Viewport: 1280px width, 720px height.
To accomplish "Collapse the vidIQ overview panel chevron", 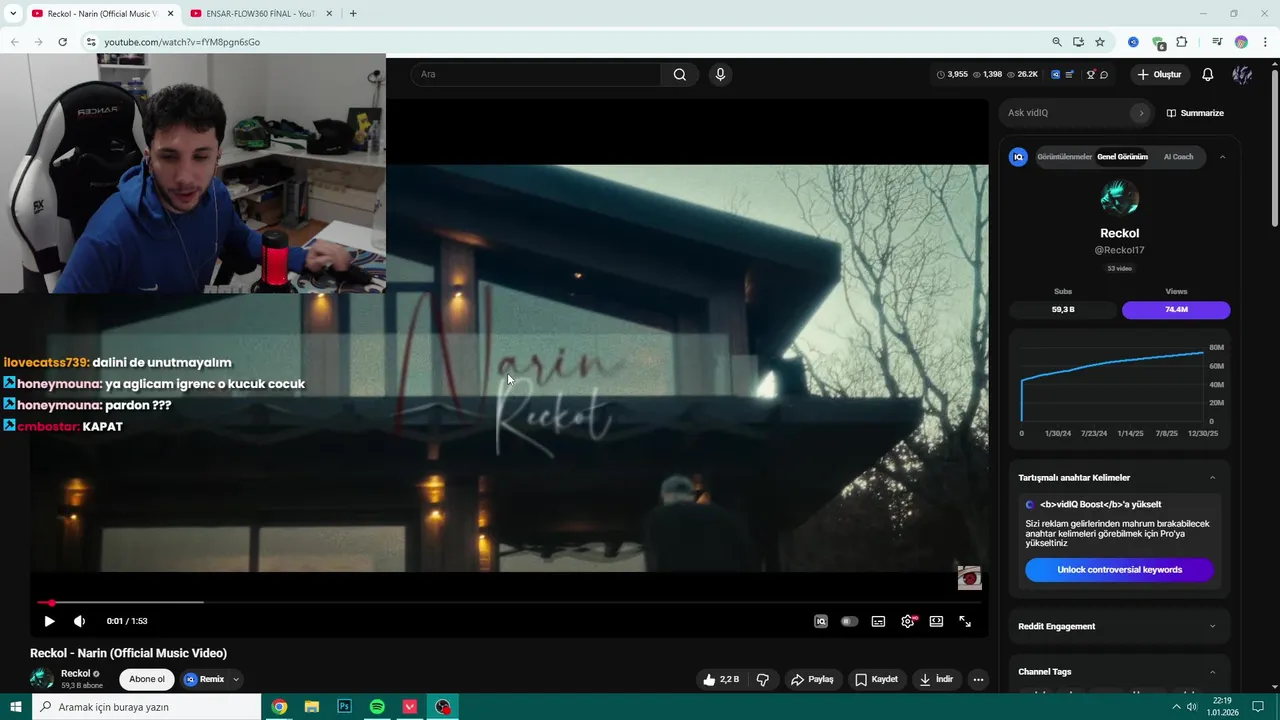I will tap(1222, 157).
